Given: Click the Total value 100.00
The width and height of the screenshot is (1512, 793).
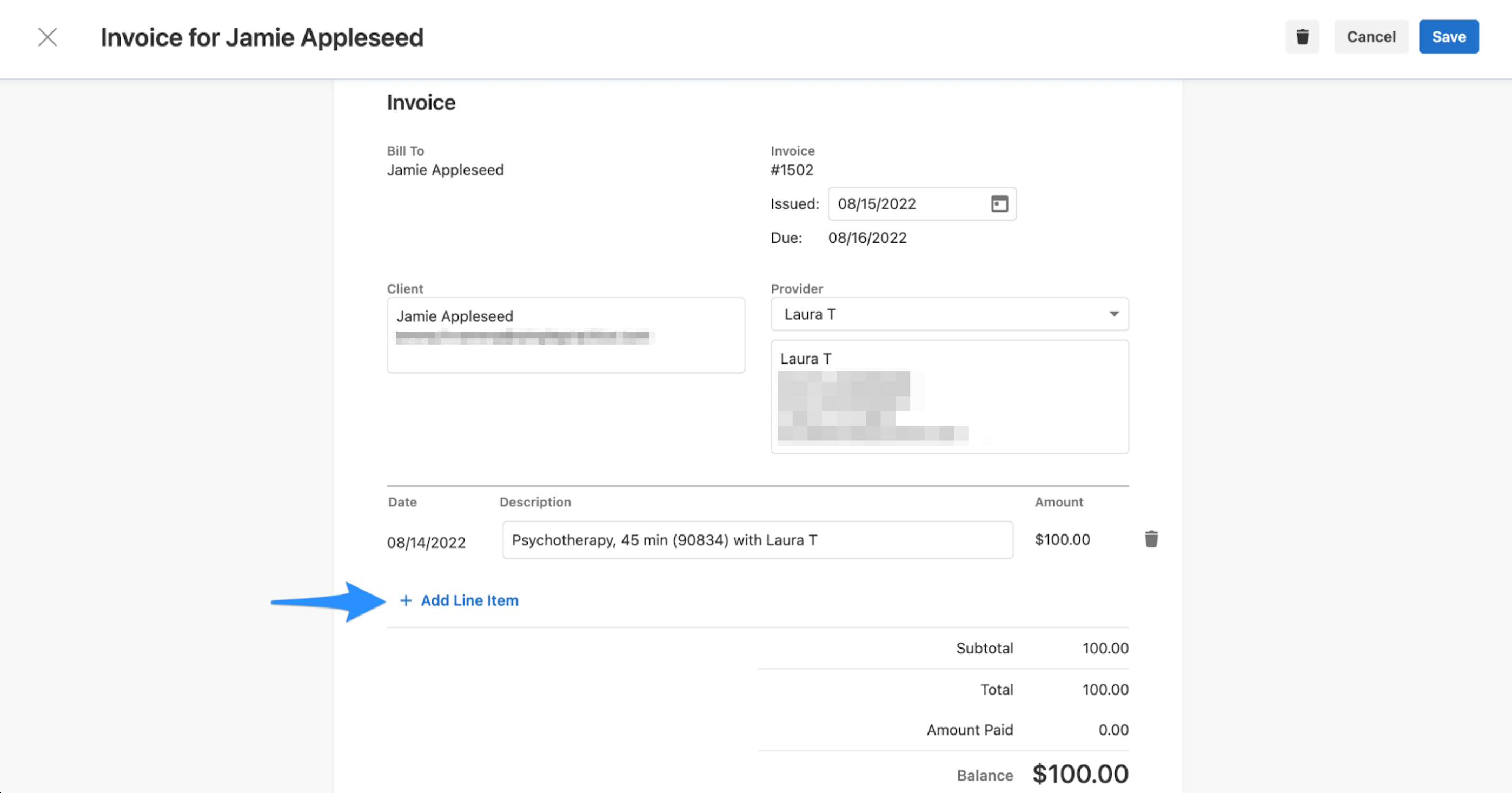Looking at the screenshot, I should [1105, 689].
